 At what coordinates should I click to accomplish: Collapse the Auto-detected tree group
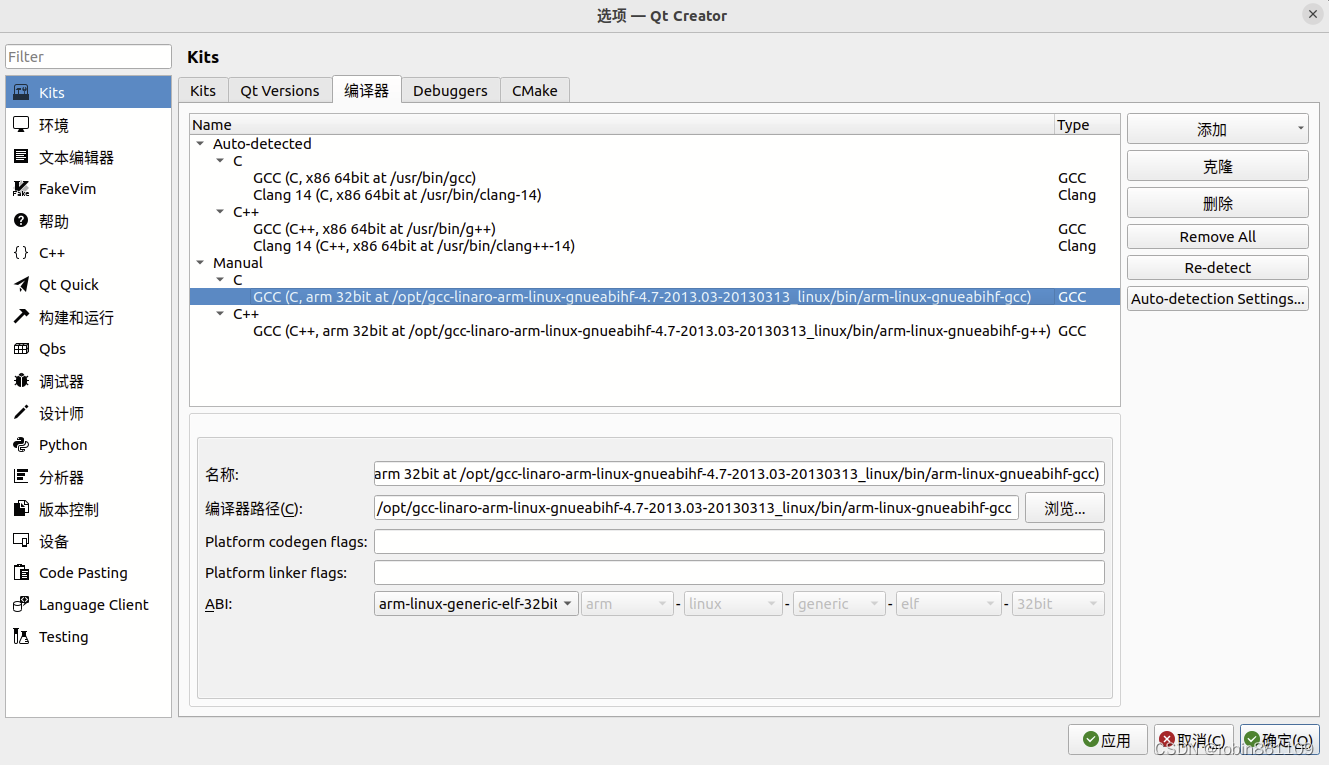coord(200,144)
